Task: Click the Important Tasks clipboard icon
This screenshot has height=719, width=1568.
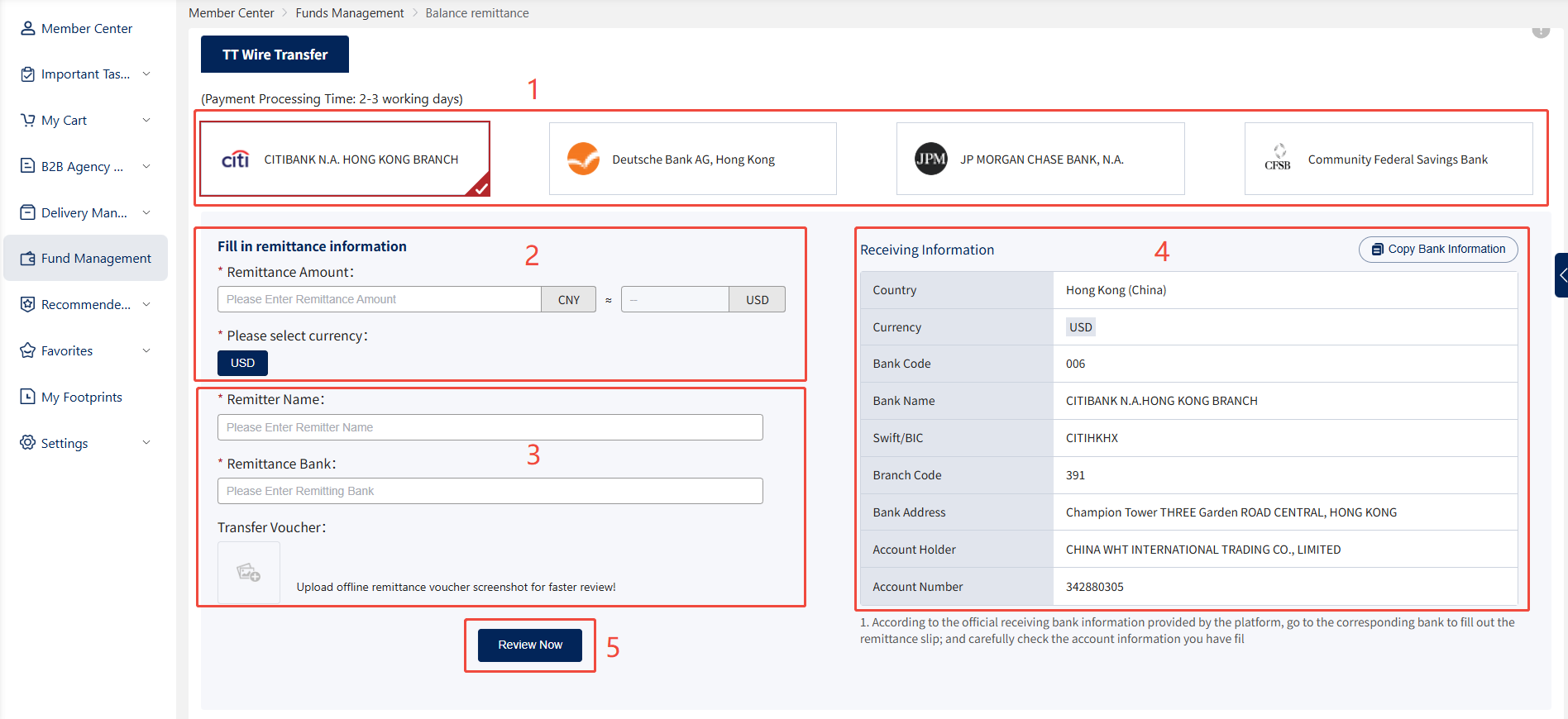Action: [28, 74]
